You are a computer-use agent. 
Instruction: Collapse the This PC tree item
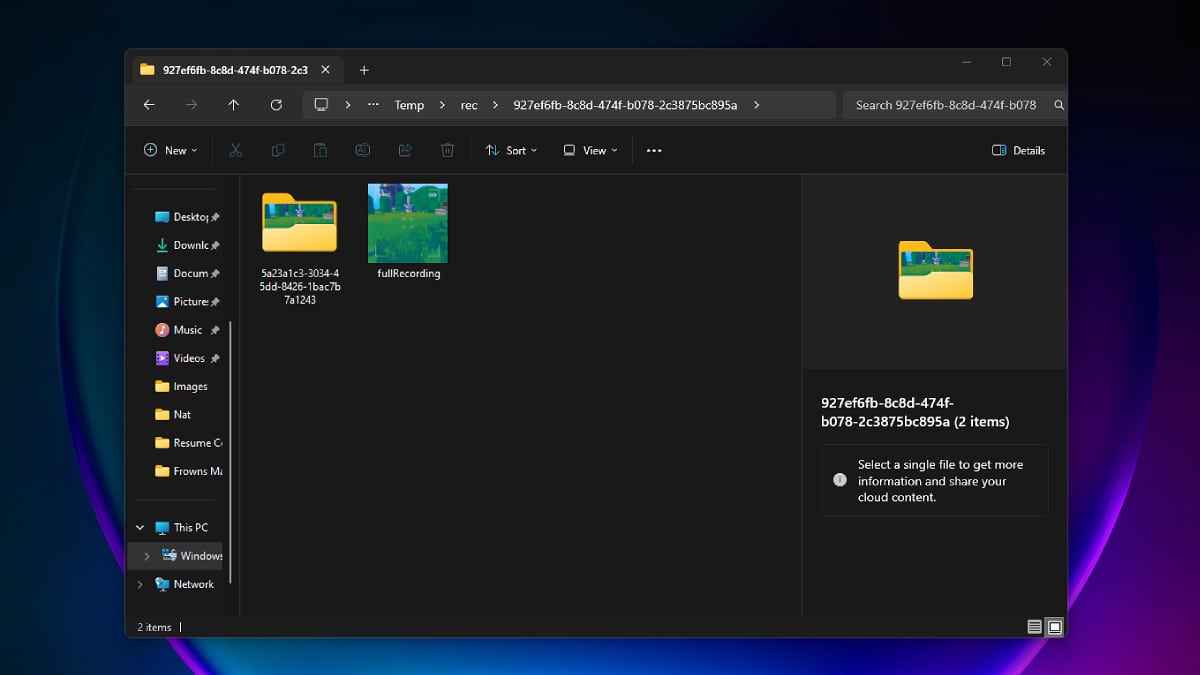(x=139, y=527)
